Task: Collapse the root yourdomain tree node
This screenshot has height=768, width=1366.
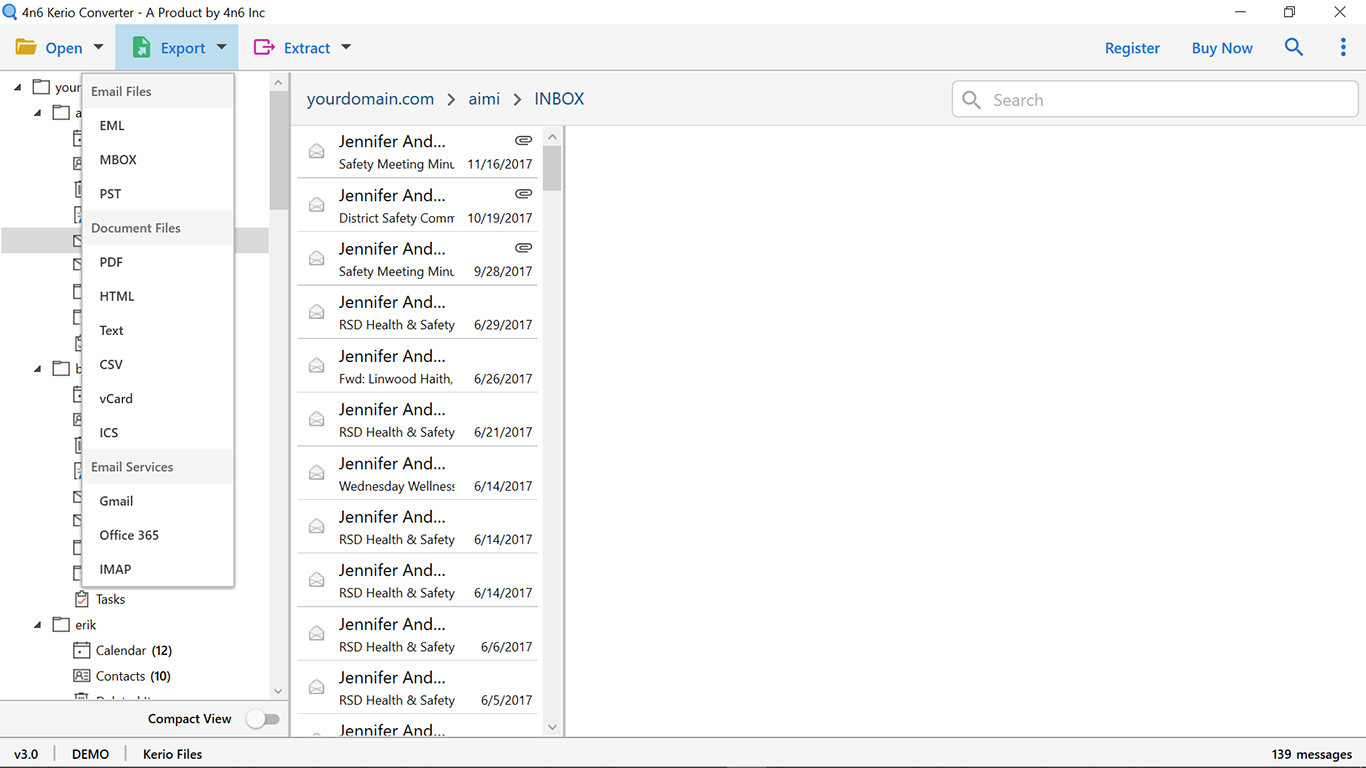Action: [18, 87]
